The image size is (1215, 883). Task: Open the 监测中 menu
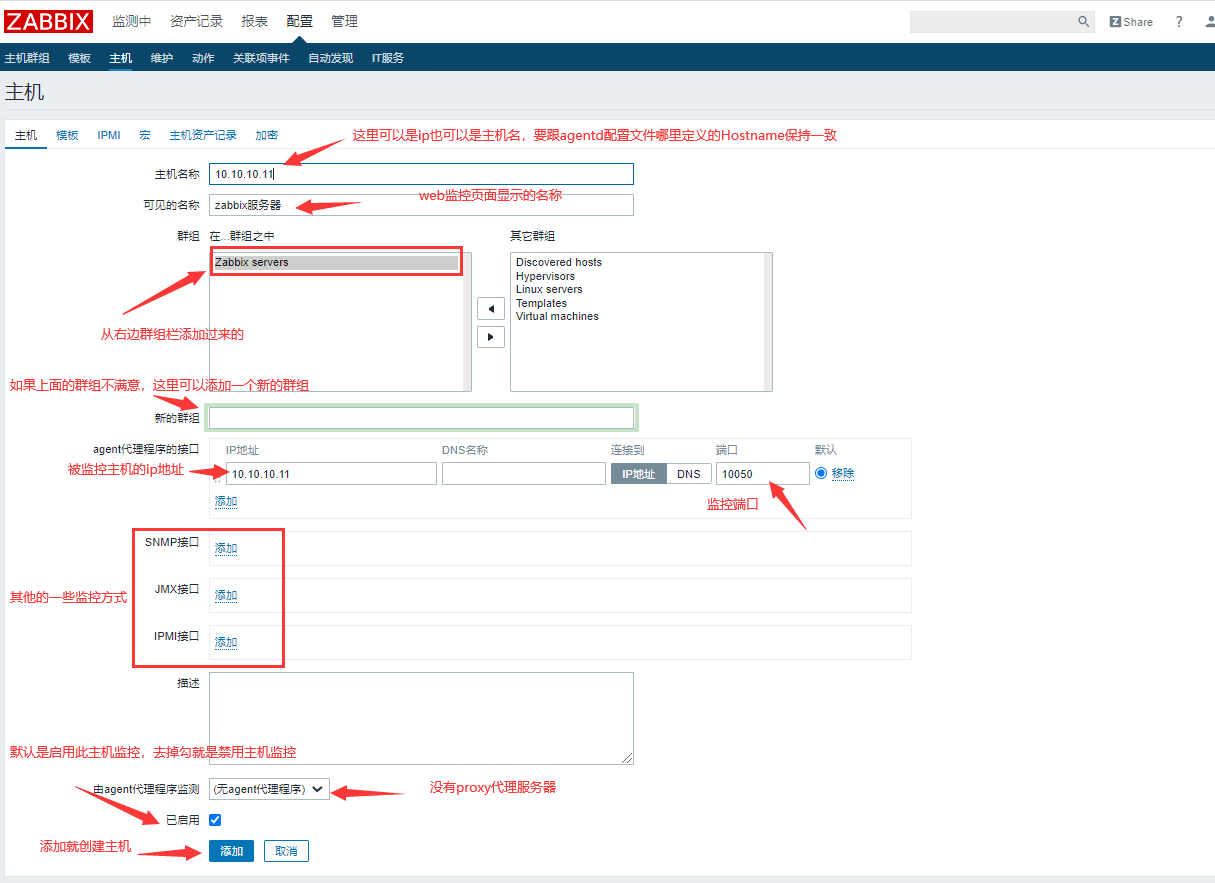tap(131, 21)
